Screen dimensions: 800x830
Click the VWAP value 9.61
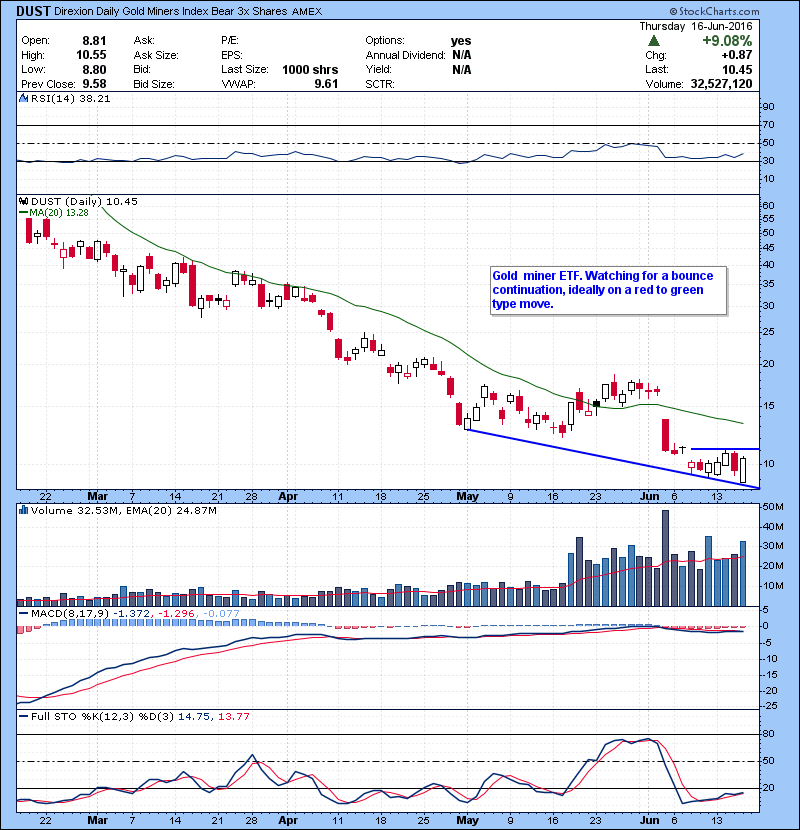(x=326, y=84)
